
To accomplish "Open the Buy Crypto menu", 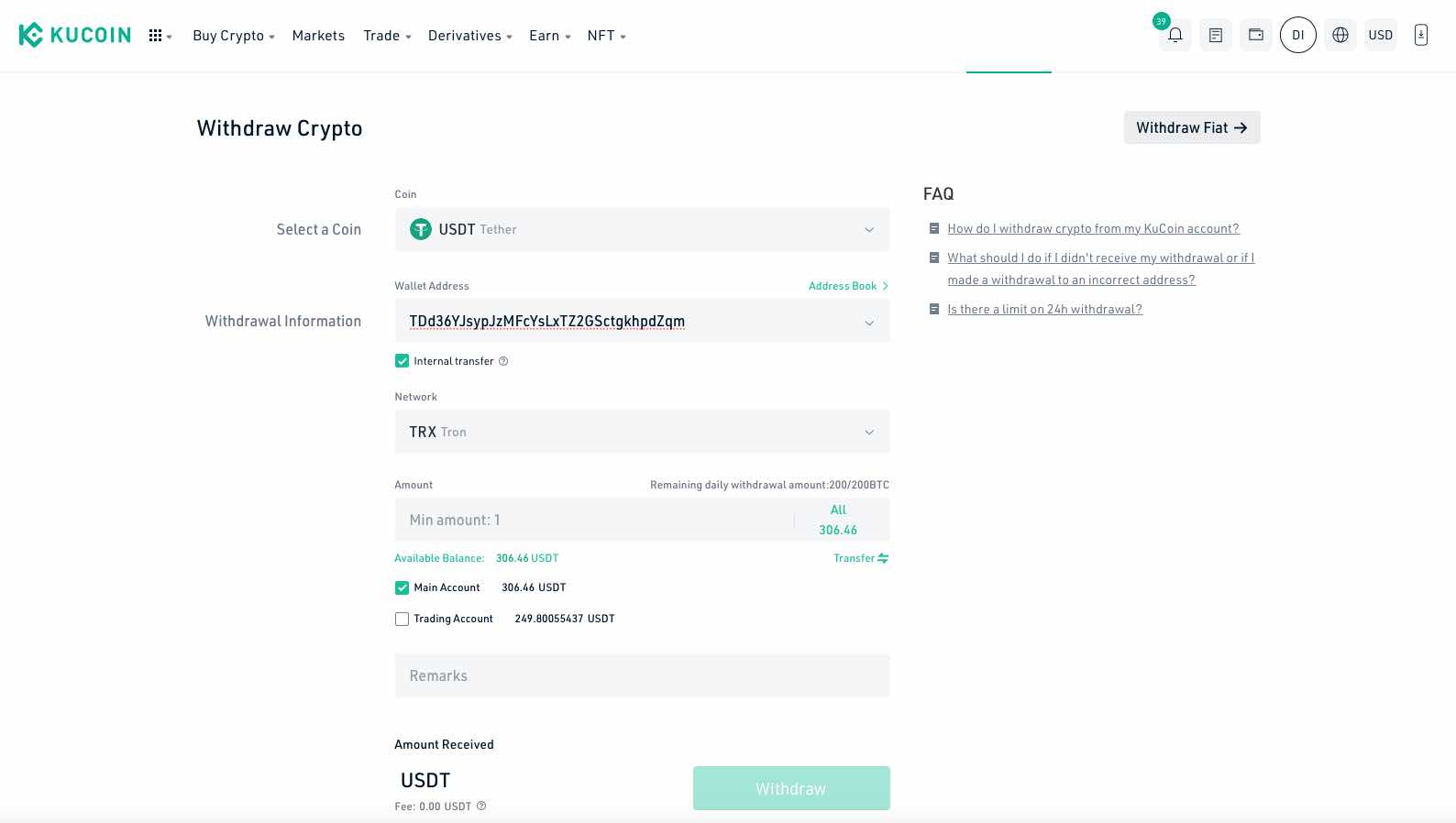I will point(234,36).
